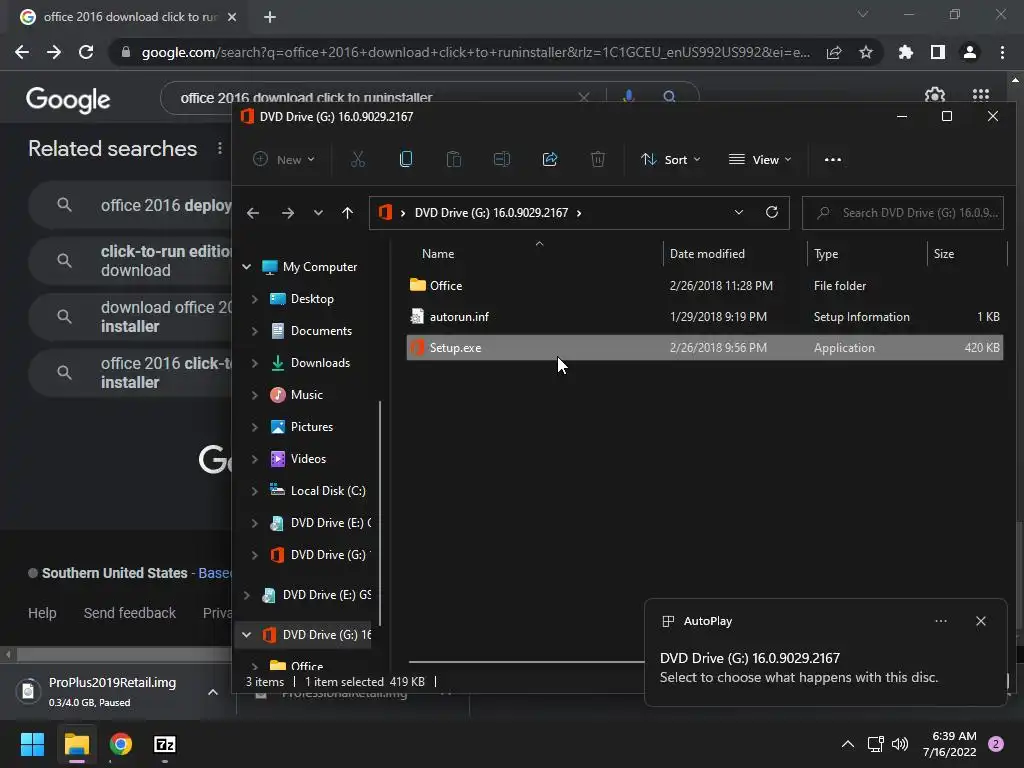This screenshot has width=1024, height=768.
Task: Expand the Local Disk (C:) tree node
Action: point(254,491)
